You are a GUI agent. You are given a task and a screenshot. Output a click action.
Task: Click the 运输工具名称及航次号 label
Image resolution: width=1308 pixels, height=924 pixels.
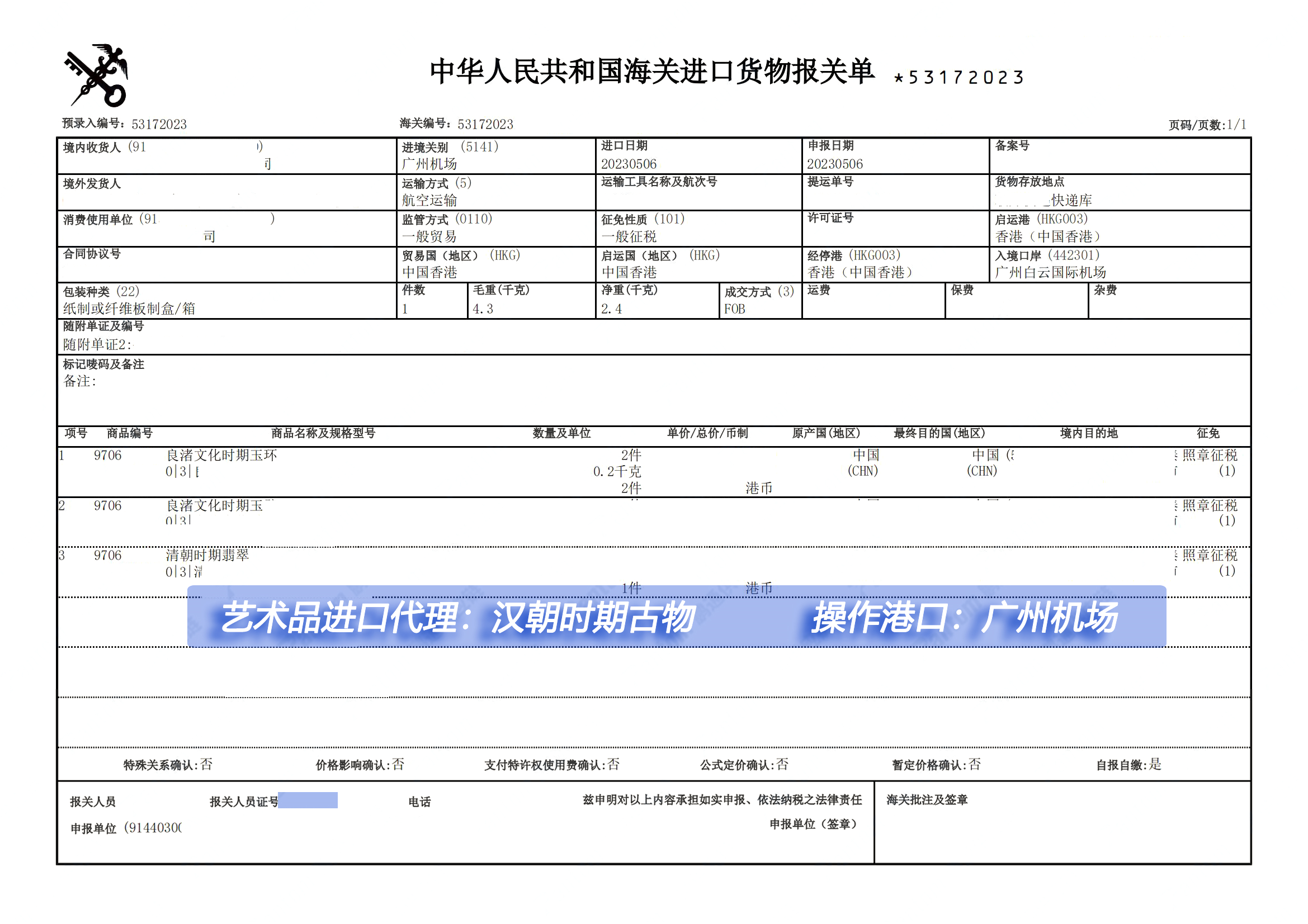pos(659,181)
